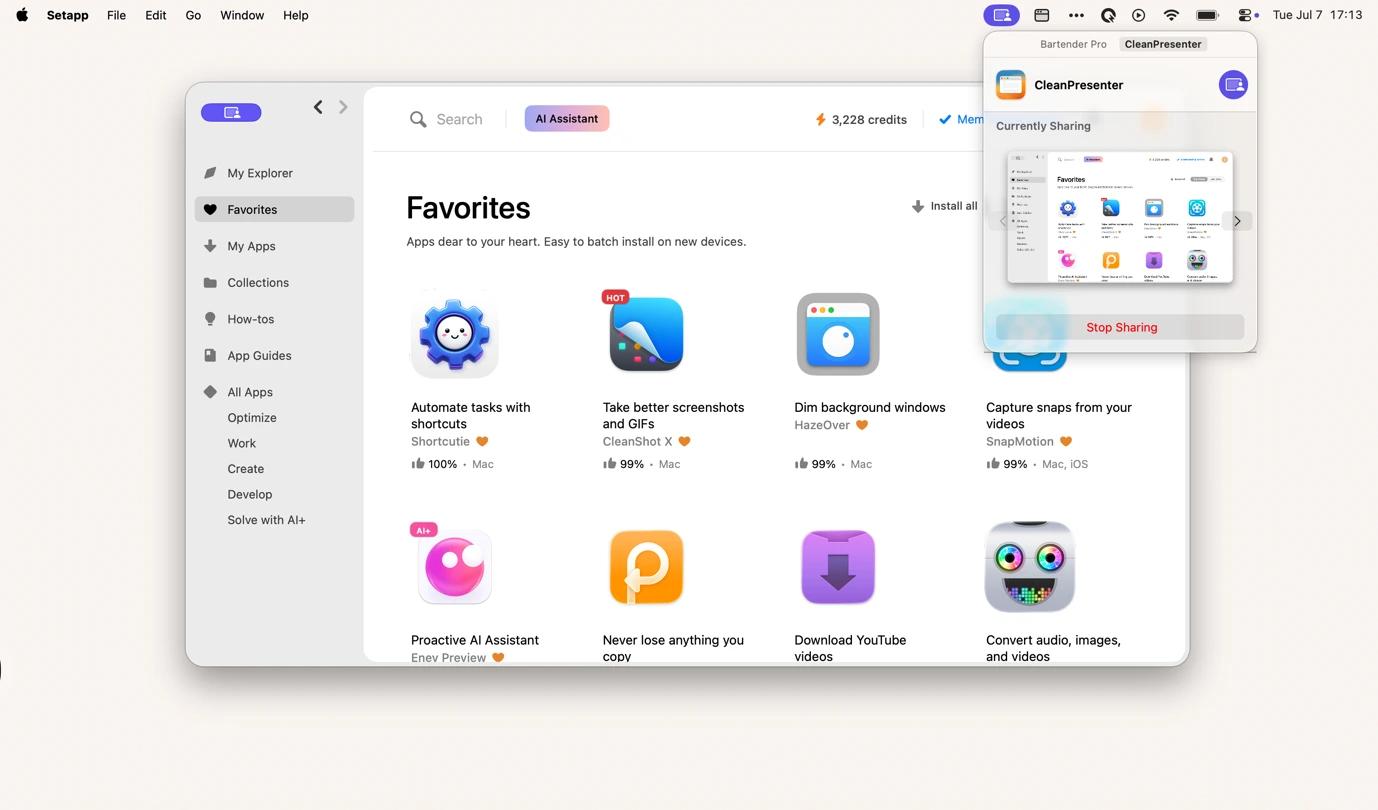Screen dimensions: 1378x810
Task: Unfavorite CleanShot X via its heart
Action: click(x=685, y=441)
